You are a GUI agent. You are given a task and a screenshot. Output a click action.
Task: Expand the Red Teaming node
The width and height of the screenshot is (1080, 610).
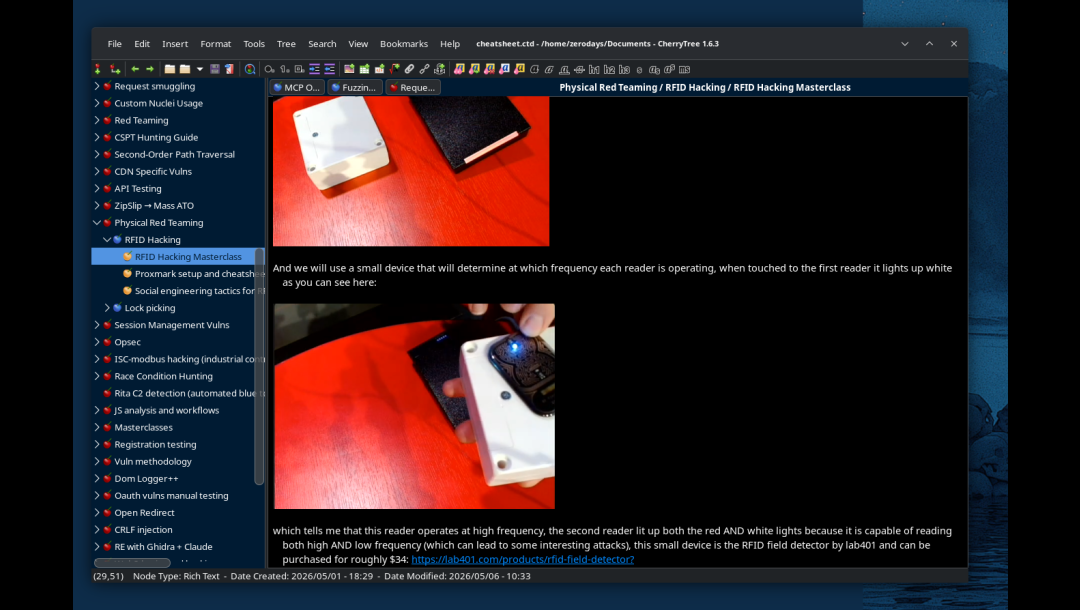97,120
